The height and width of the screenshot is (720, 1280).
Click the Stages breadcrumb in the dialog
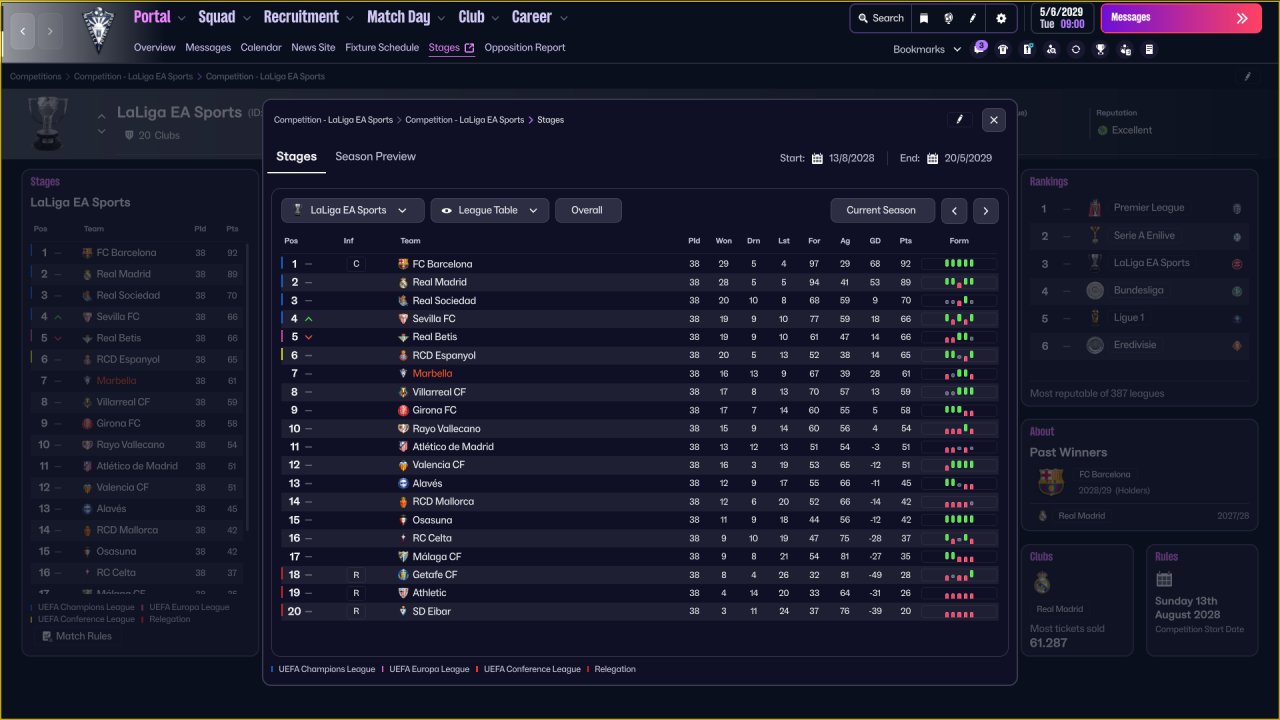pyautogui.click(x=551, y=120)
